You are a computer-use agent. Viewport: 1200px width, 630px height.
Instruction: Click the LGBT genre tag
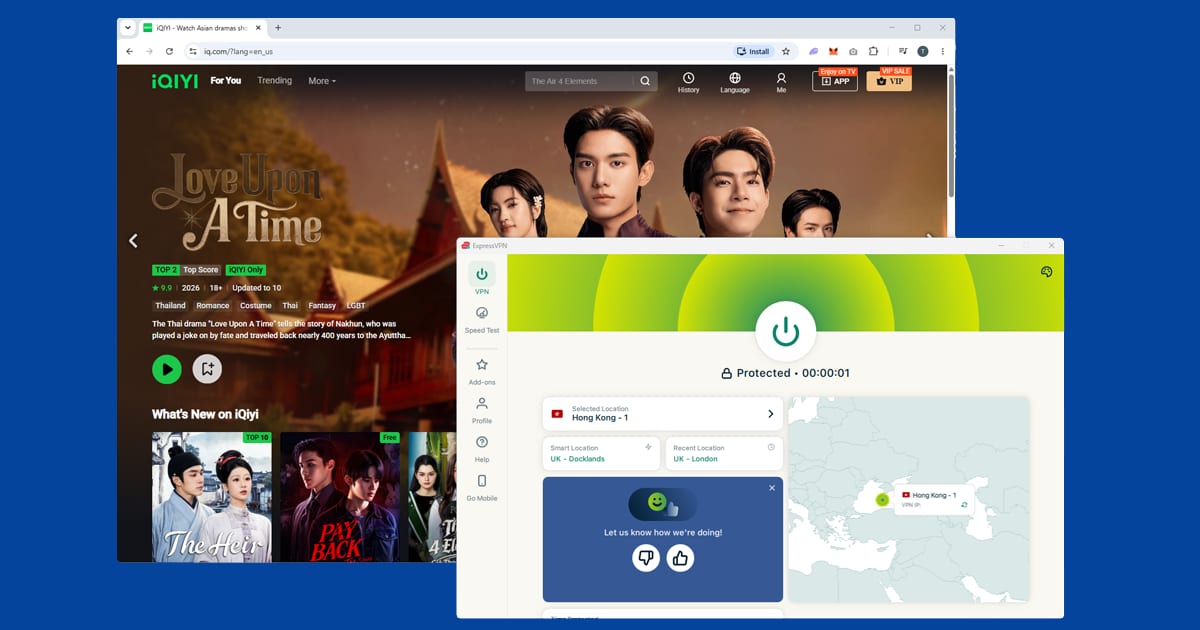tap(355, 305)
